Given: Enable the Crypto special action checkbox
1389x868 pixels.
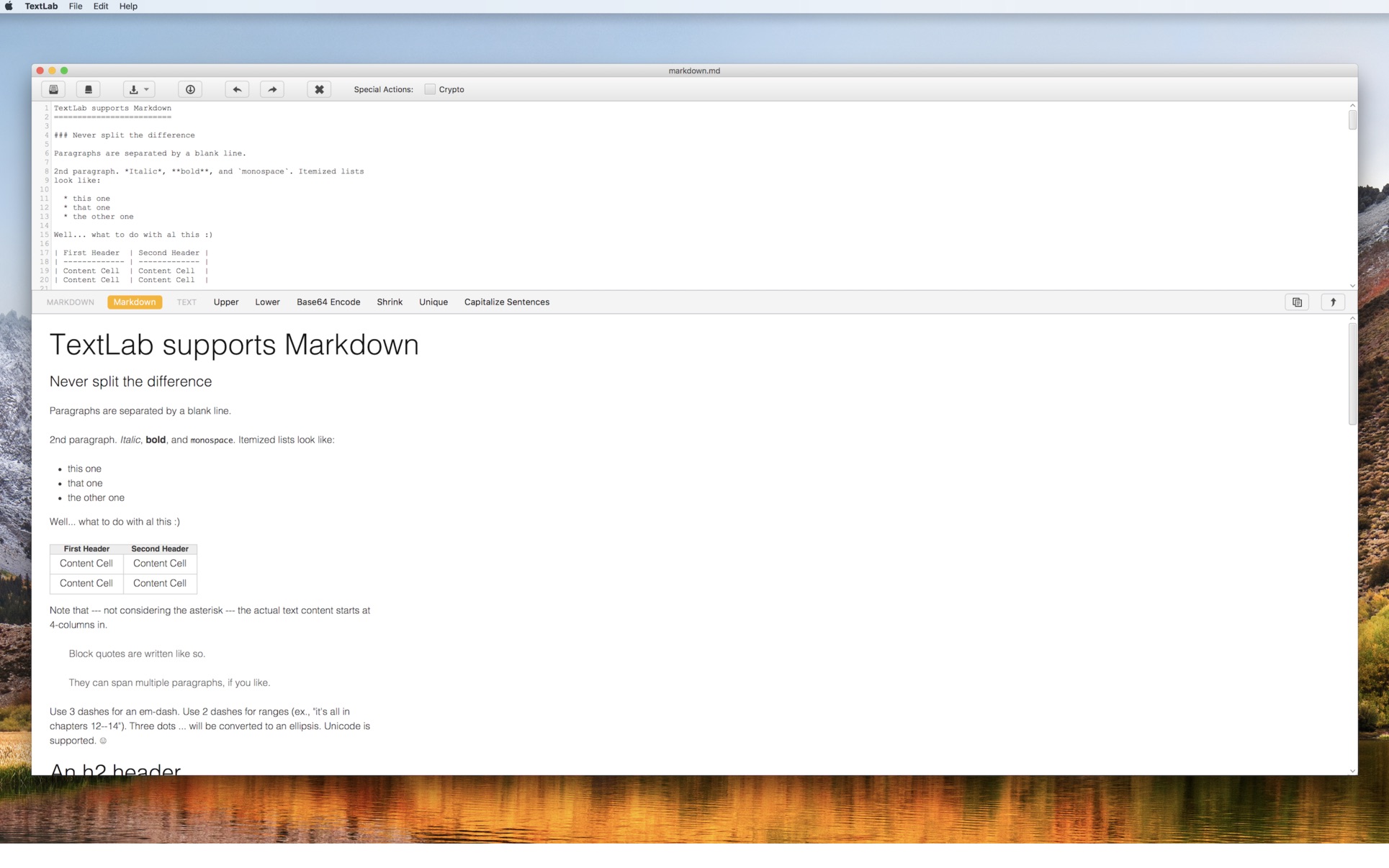Looking at the screenshot, I should tap(430, 89).
